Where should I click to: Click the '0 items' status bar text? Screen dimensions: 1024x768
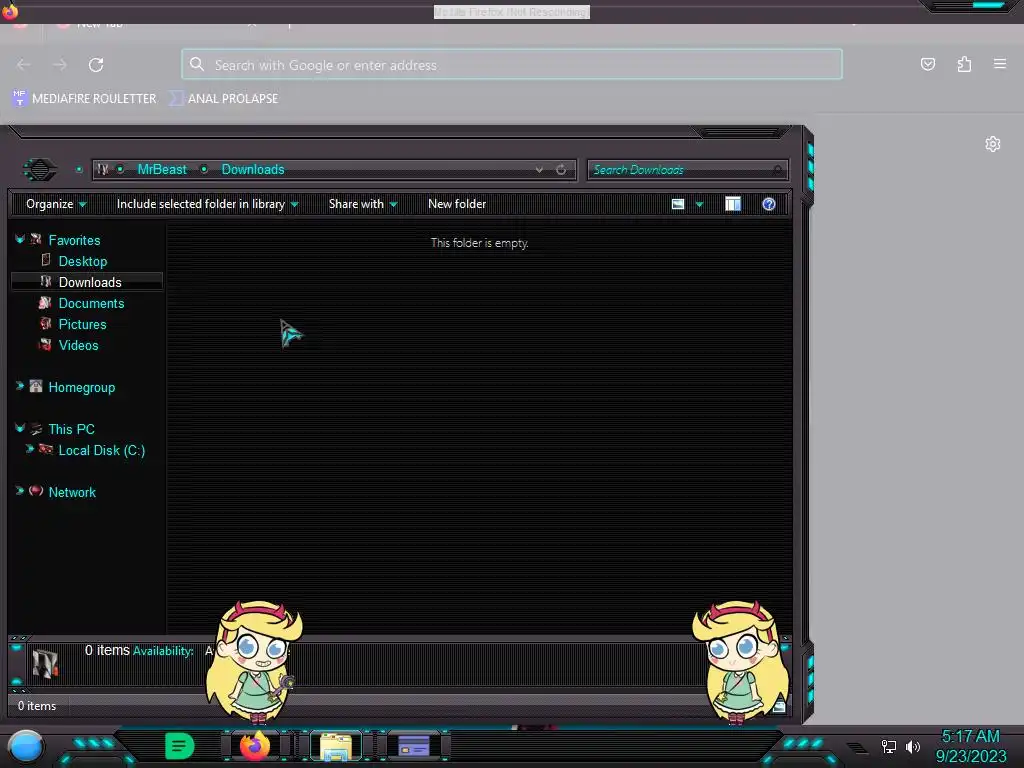37,706
